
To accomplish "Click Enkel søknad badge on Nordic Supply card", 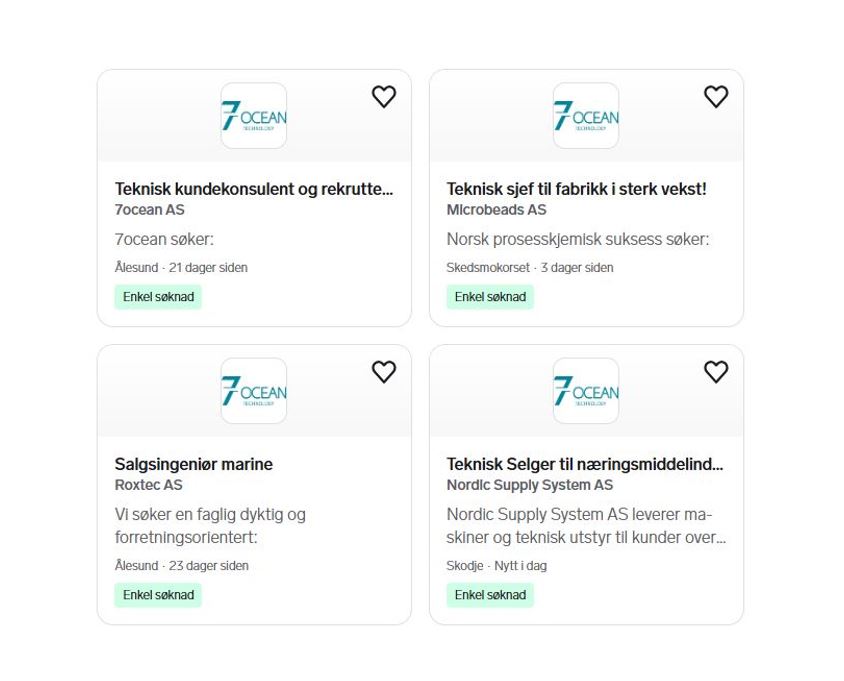I will coord(490,595).
